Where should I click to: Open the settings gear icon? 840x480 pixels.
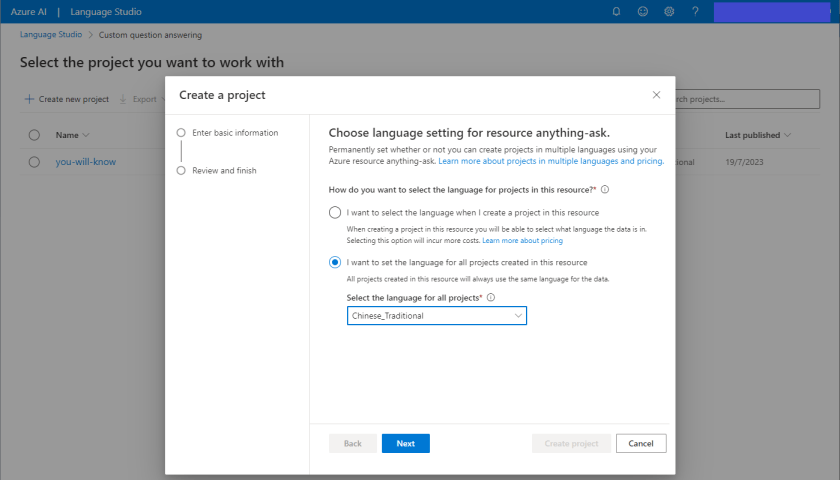tap(669, 12)
